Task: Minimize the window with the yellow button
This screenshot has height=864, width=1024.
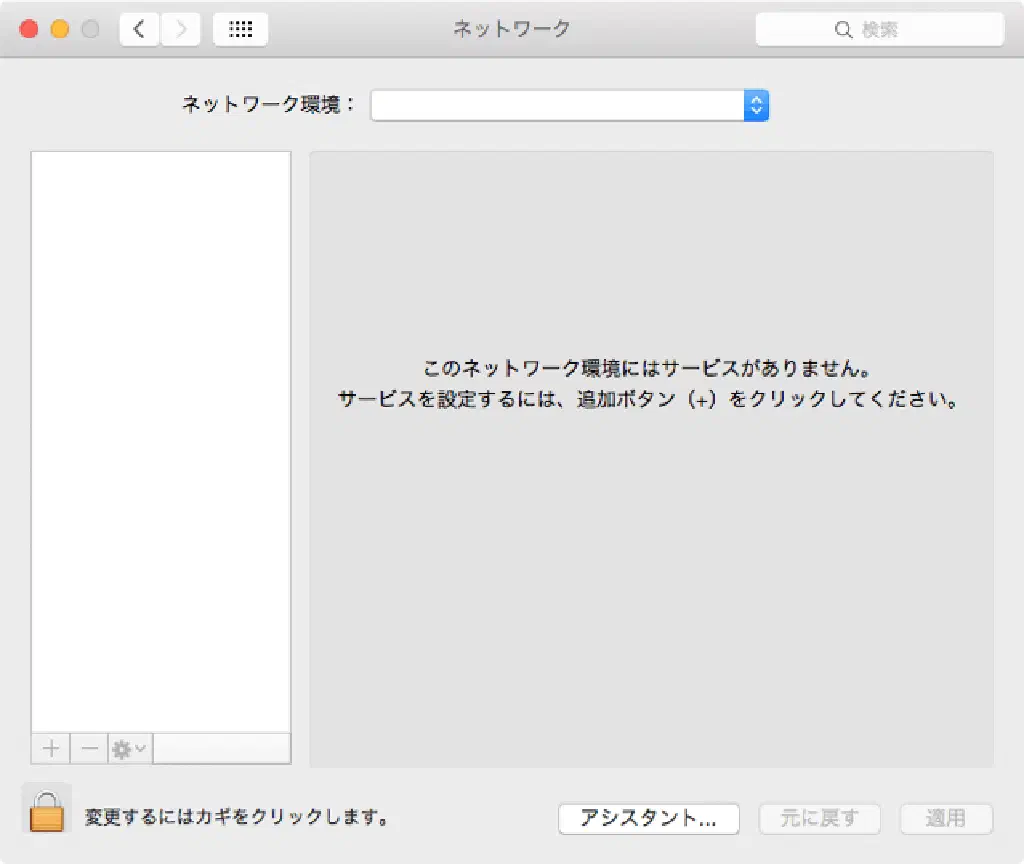Action: 60,29
